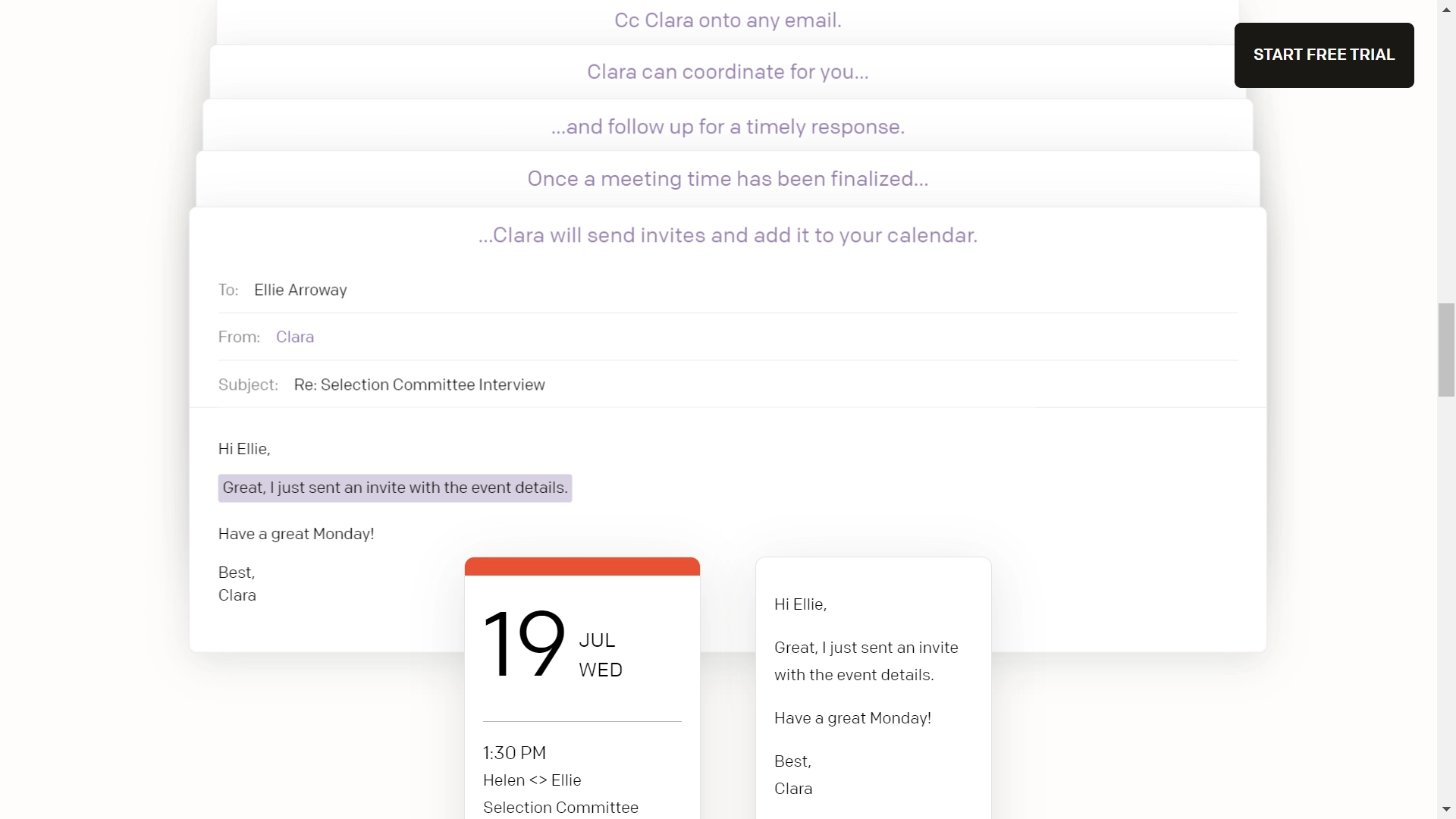Click the Ellie Arroway recipient name
This screenshot has height=819, width=1456.
pyautogui.click(x=300, y=290)
